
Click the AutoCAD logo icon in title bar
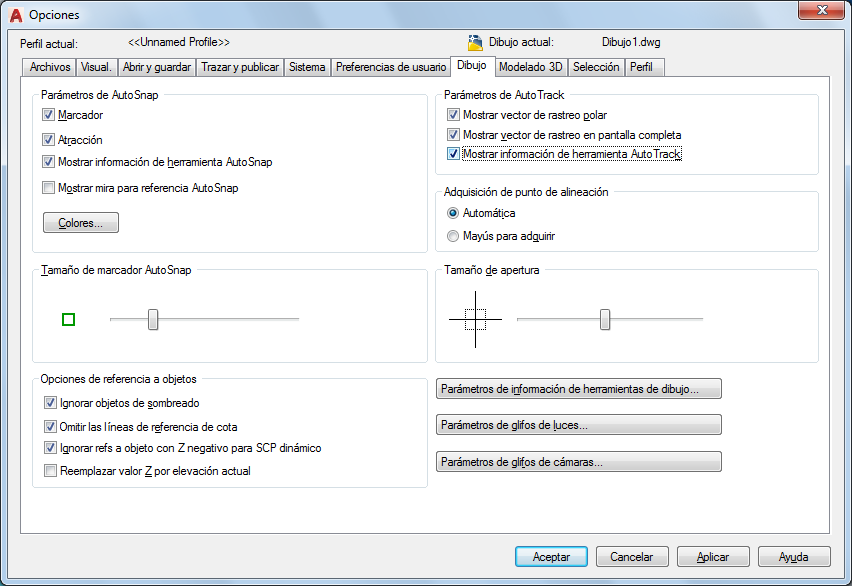coord(16,15)
